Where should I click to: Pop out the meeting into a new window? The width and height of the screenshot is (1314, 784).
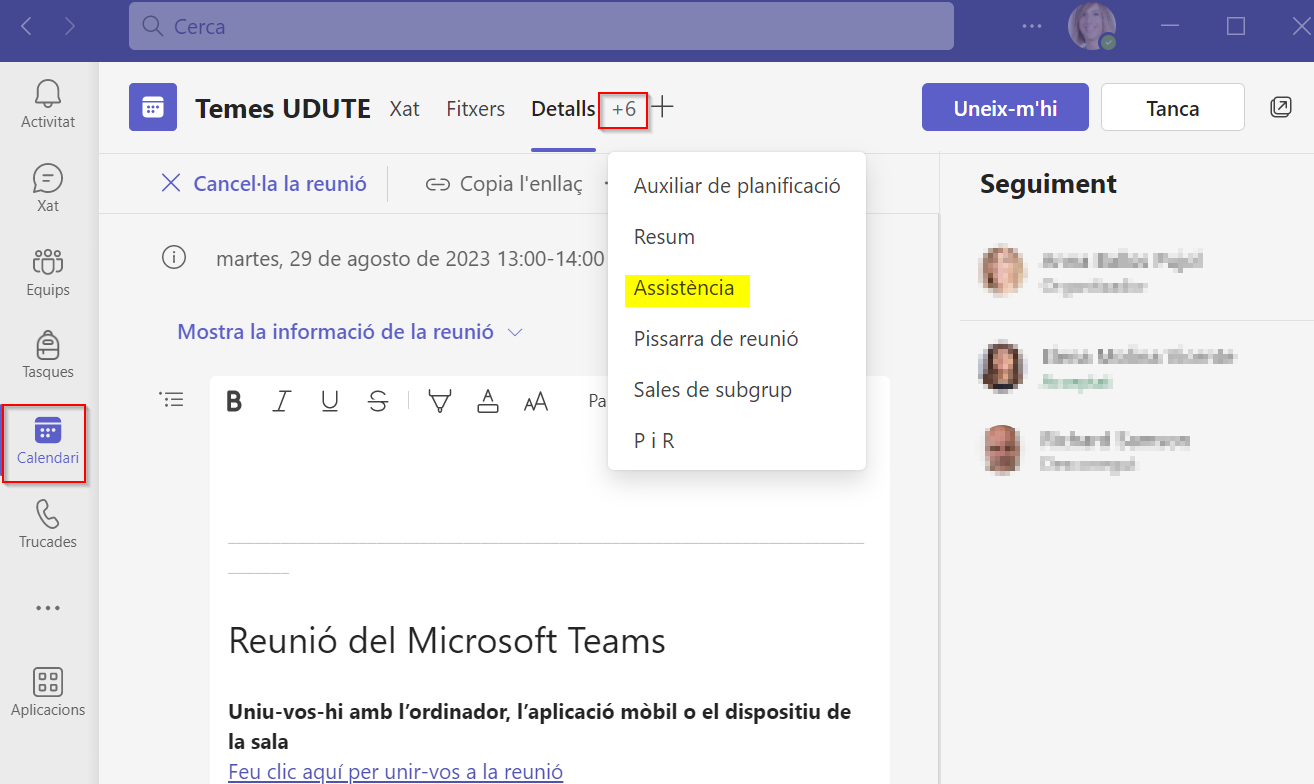(1280, 107)
